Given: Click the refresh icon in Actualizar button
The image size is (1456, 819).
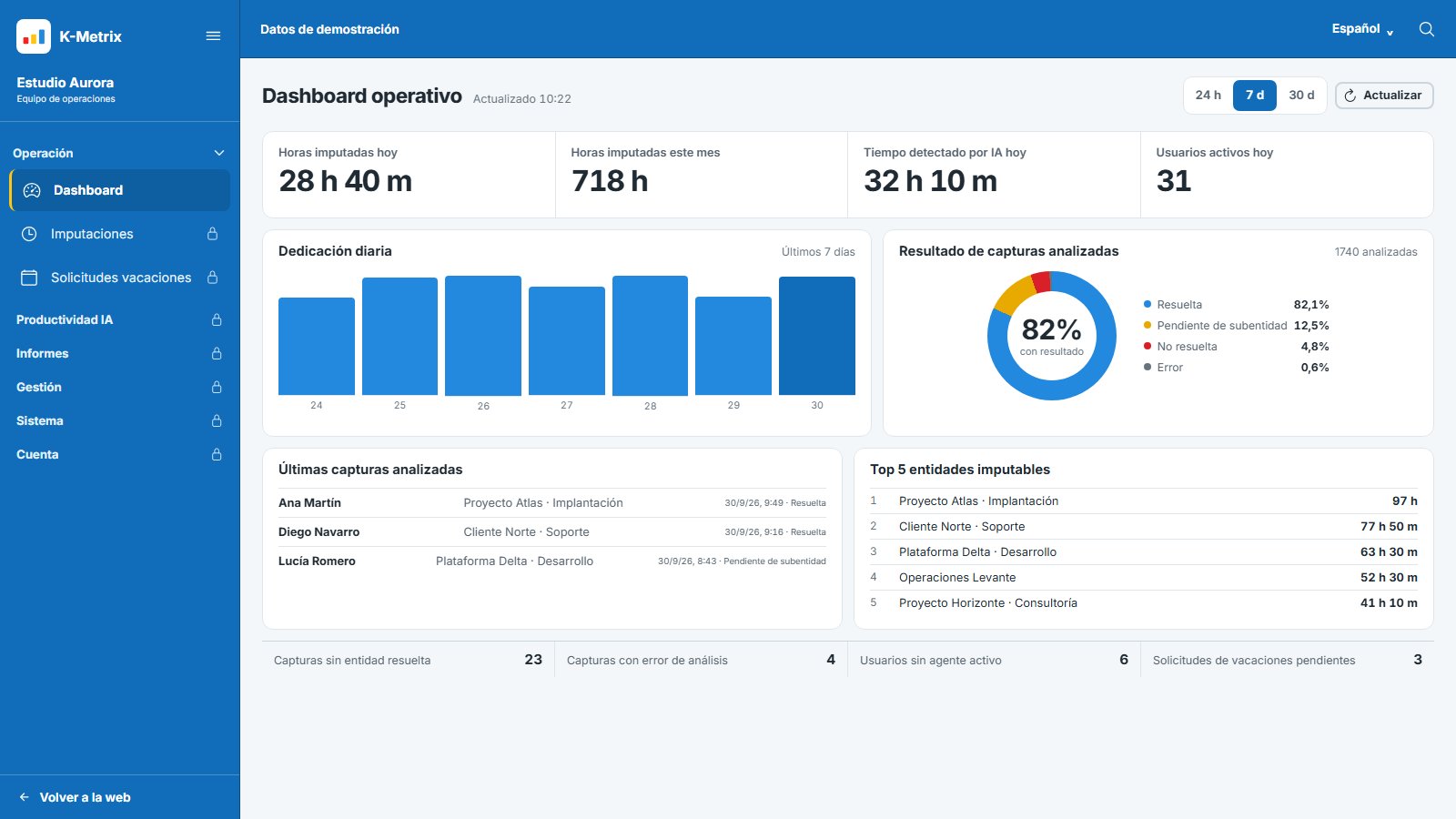Looking at the screenshot, I should click(1350, 96).
